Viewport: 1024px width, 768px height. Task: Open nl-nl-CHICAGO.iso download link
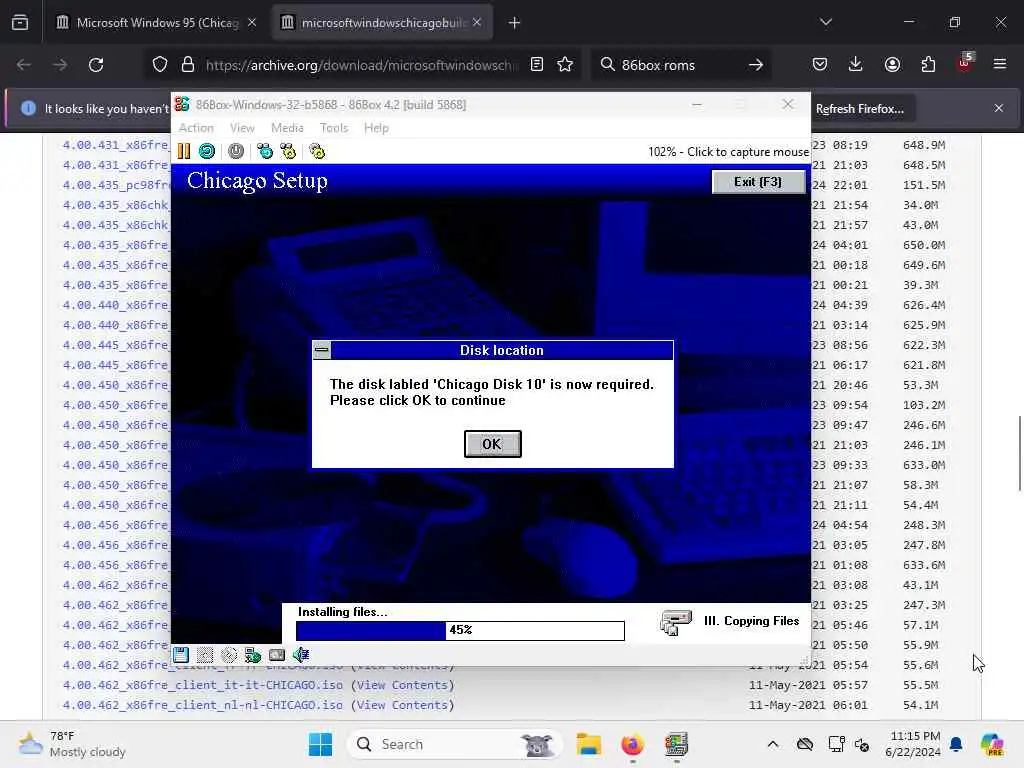pyautogui.click(x=202, y=705)
